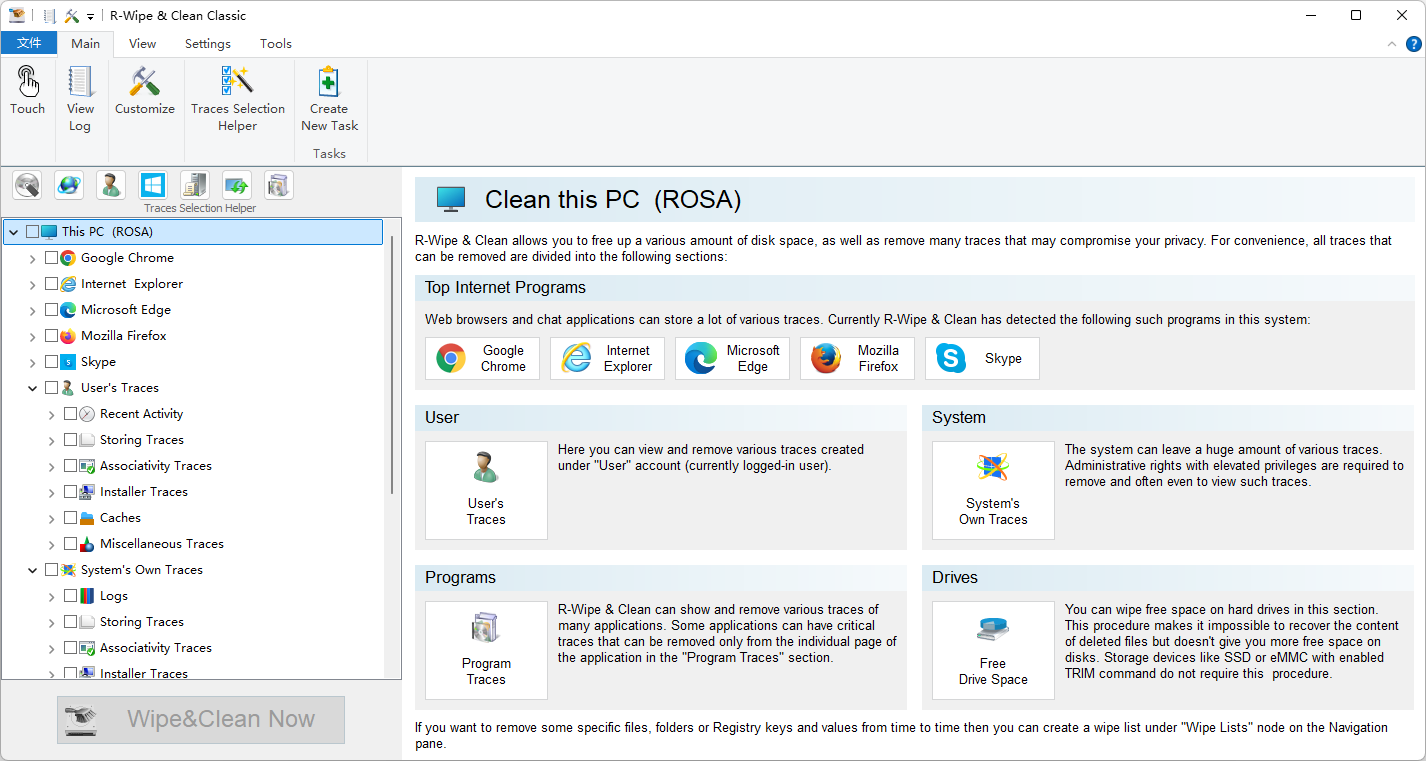The height and width of the screenshot is (761, 1426).
Task: Open the blue 文件 file menu
Action: coord(29,43)
